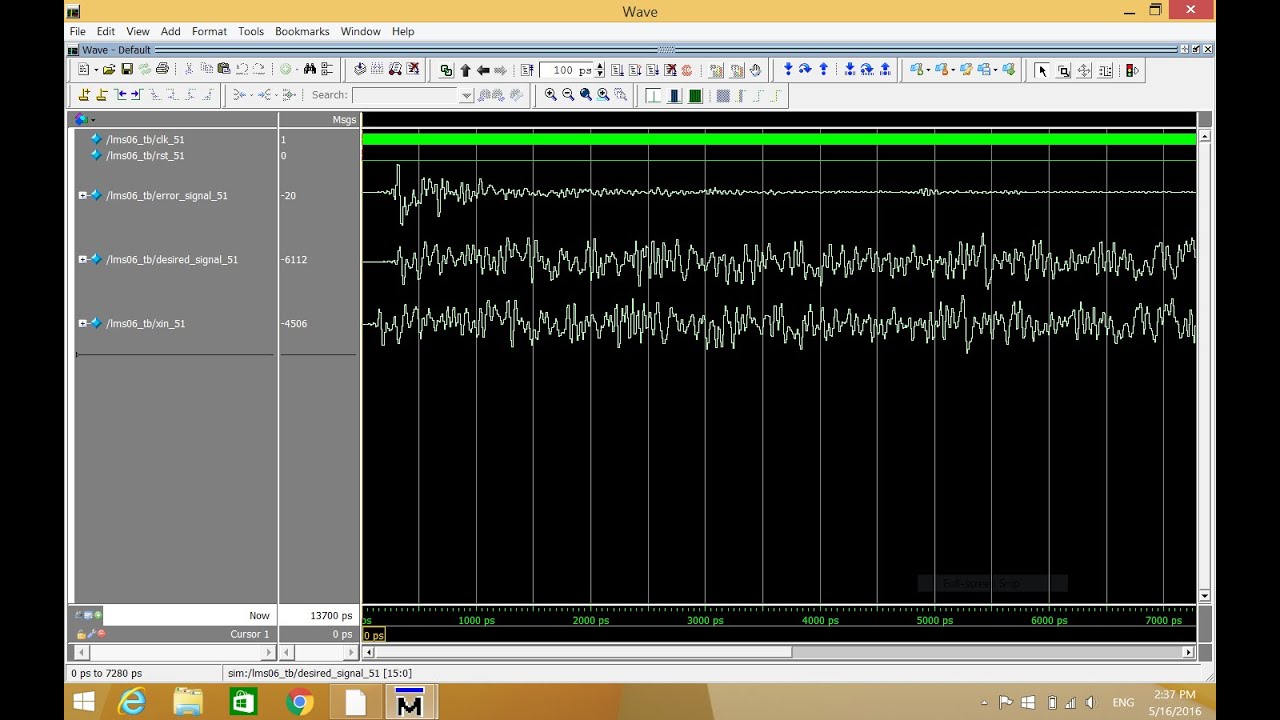
Task: Click the Break simulation icon with red X
Action: [671, 70]
